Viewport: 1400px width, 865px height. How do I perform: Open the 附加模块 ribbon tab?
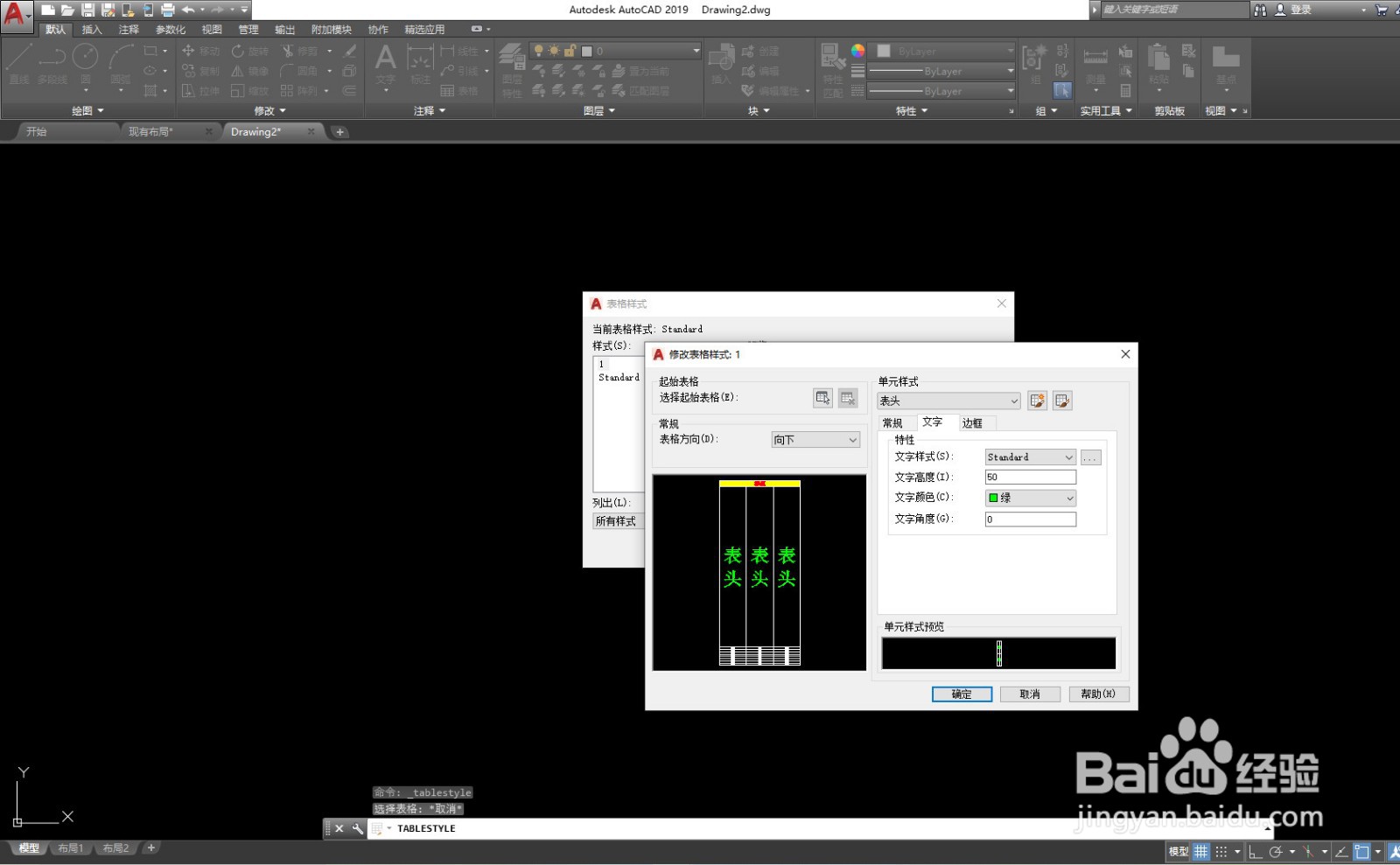[x=332, y=30]
